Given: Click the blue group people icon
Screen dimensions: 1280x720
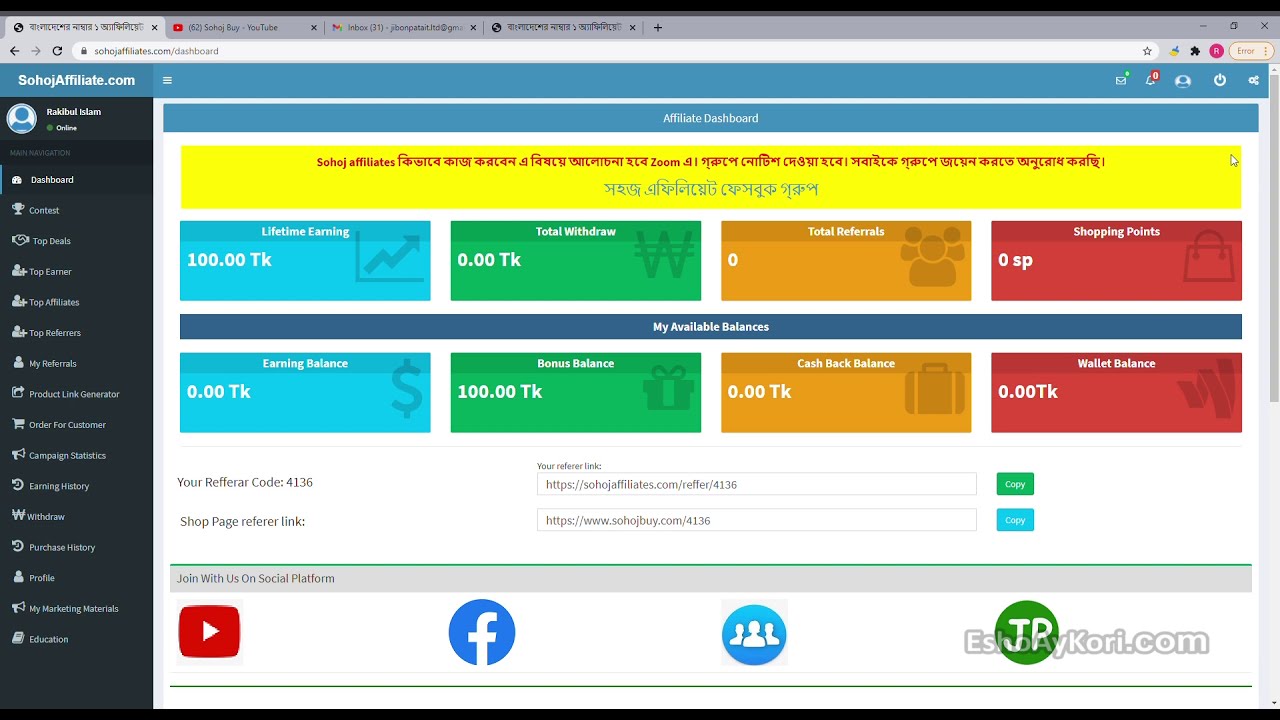Looking at the screenshot, I should (754, 633).
